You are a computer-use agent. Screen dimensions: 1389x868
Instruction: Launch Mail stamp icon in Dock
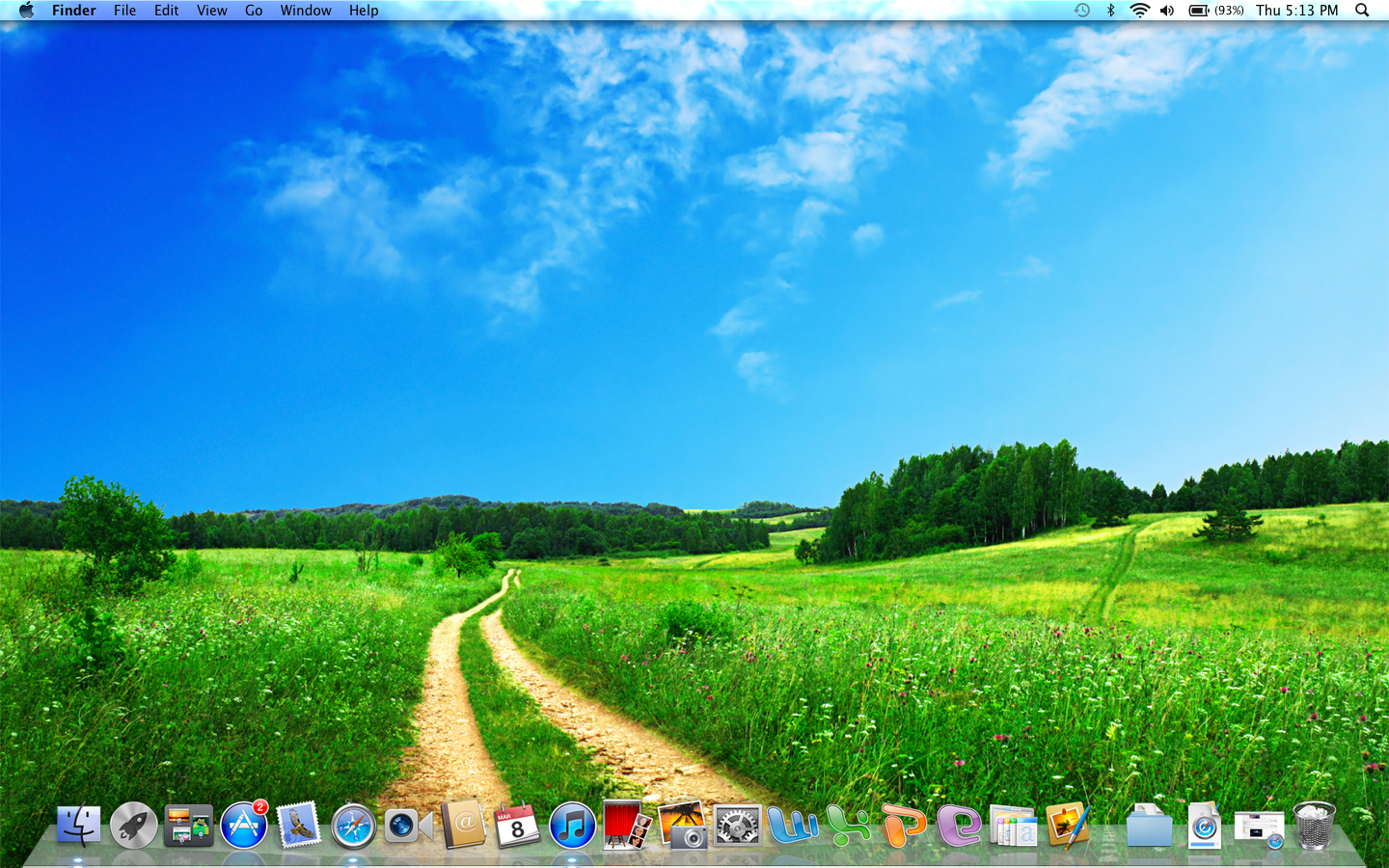coord(298,826)
